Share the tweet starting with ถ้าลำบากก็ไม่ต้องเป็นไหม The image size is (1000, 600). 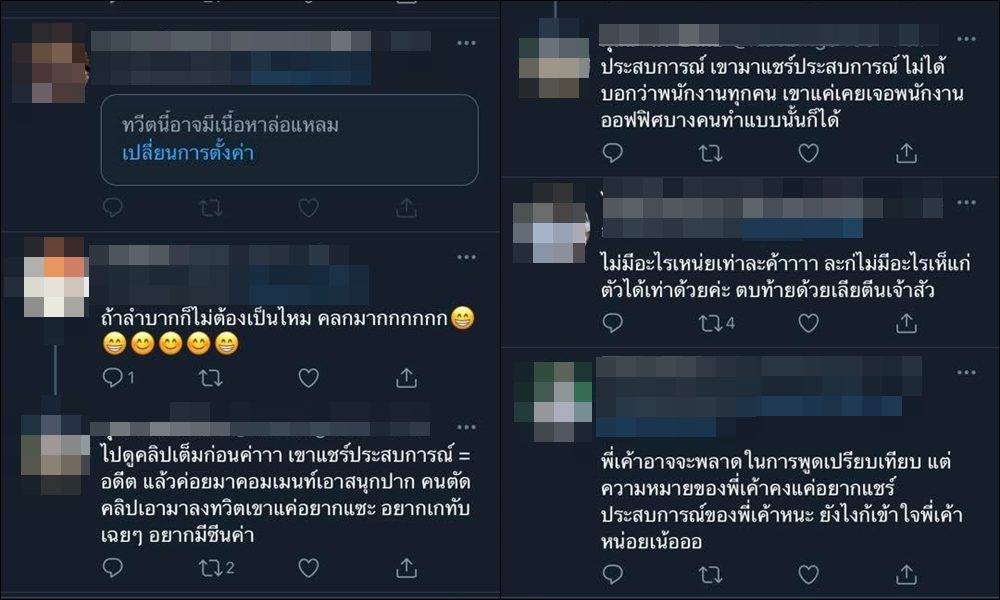click(406, 378)
